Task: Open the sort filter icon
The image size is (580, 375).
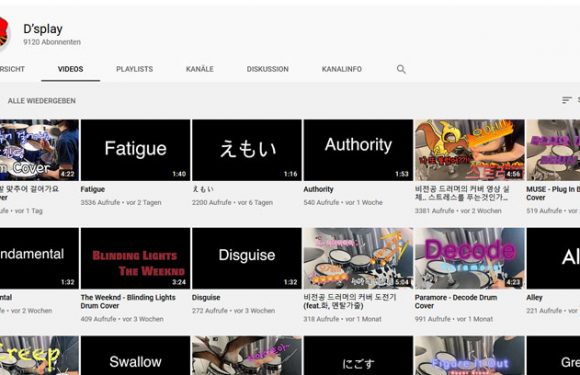Action: (x=566, y=100)
